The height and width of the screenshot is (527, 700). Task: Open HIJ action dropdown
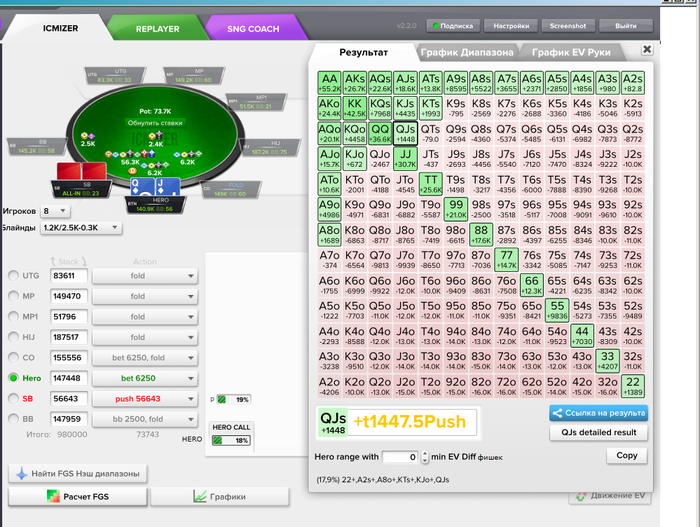click(145, 337)
